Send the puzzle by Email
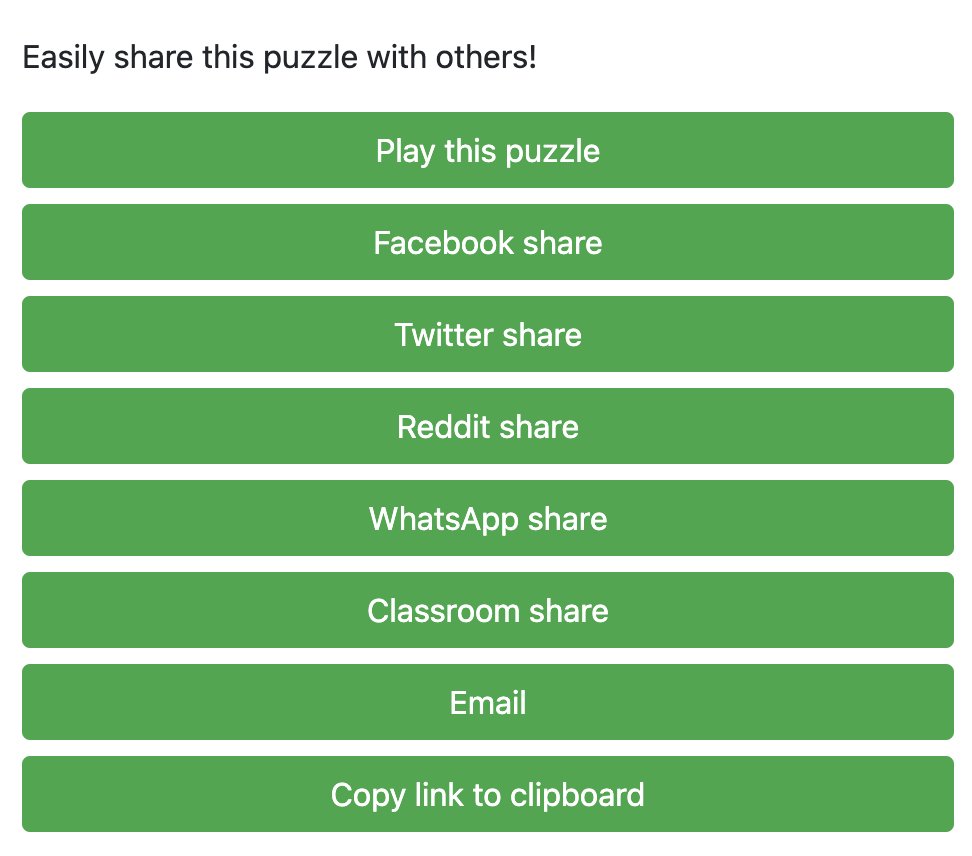The image size is (972, 856). coord(488,703)
